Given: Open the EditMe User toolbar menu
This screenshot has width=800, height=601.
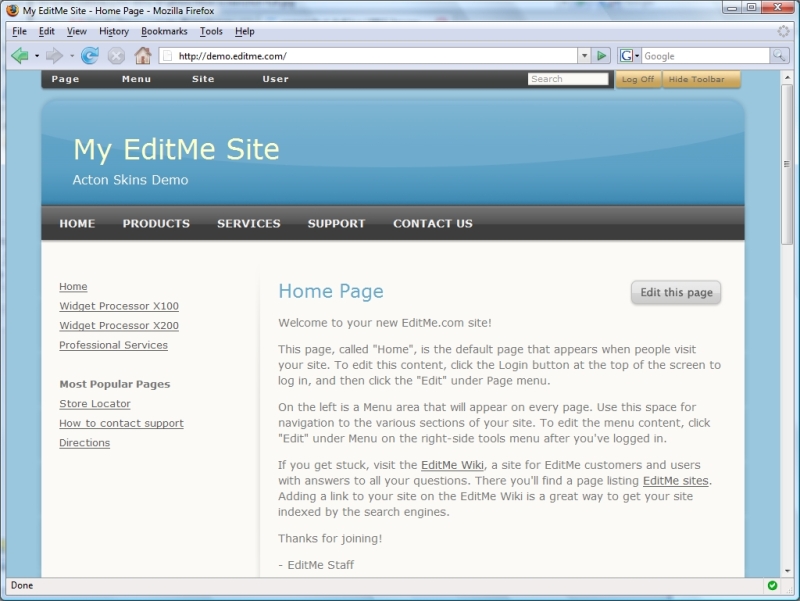Looking at the screenshot, I should tap(276, 79).
